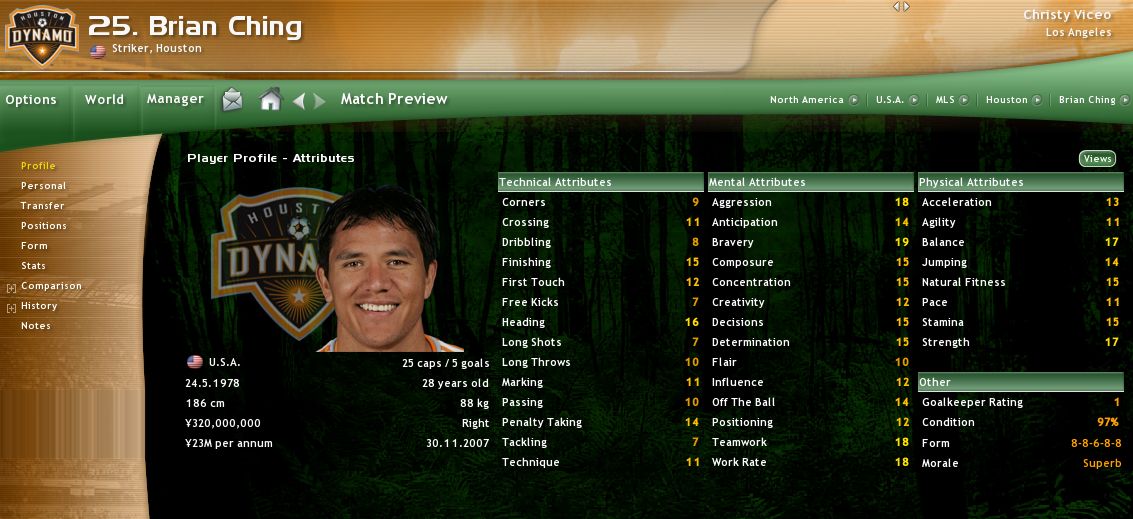The width and height of the screenshot is (1133, 519).
Task: Click the Views button
Action: [x=1097, y=159]
